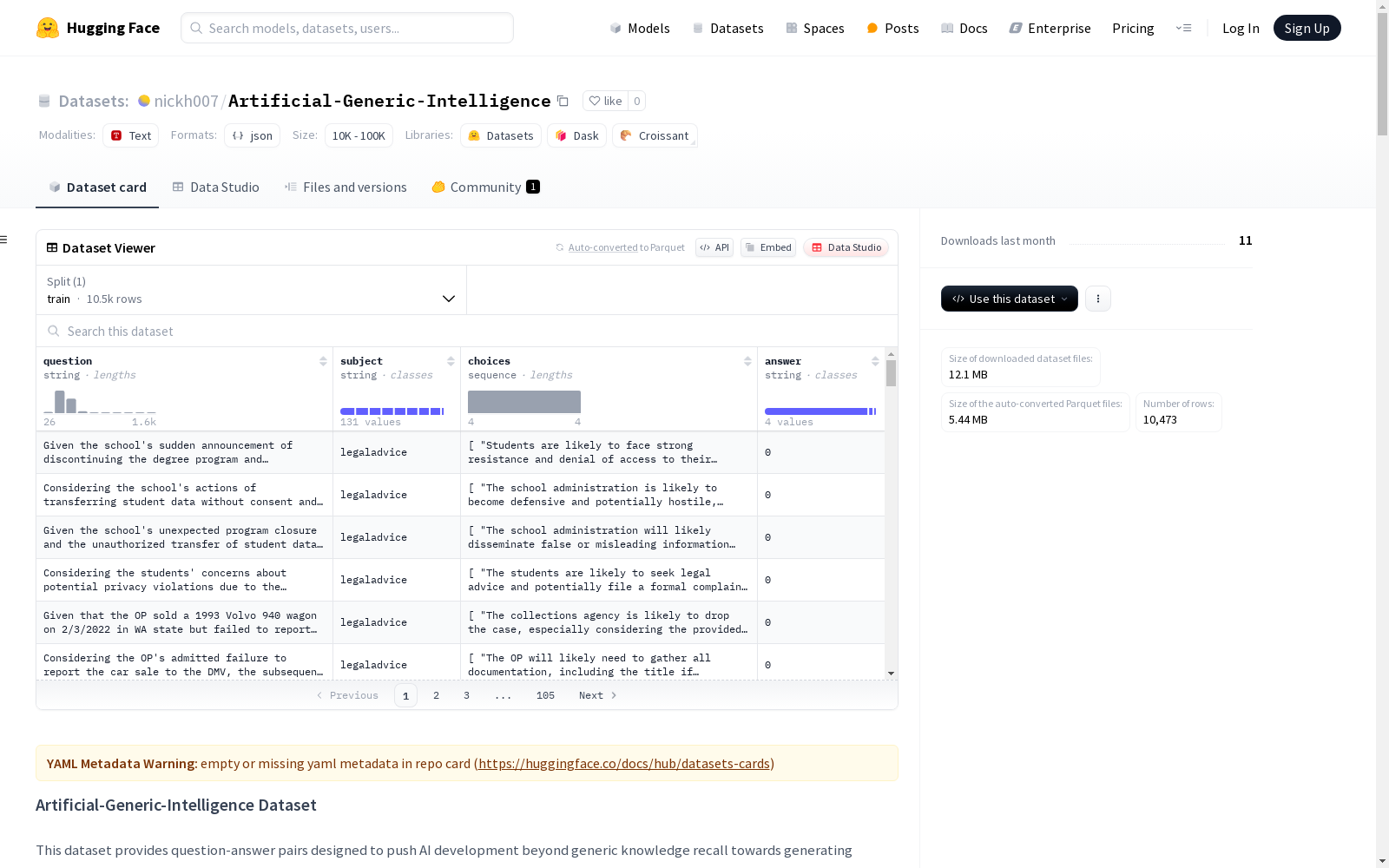The height and width of the screenshot is (868, 1389).
Task: Filter by the Text modality tag
Action: click(131, 135)
